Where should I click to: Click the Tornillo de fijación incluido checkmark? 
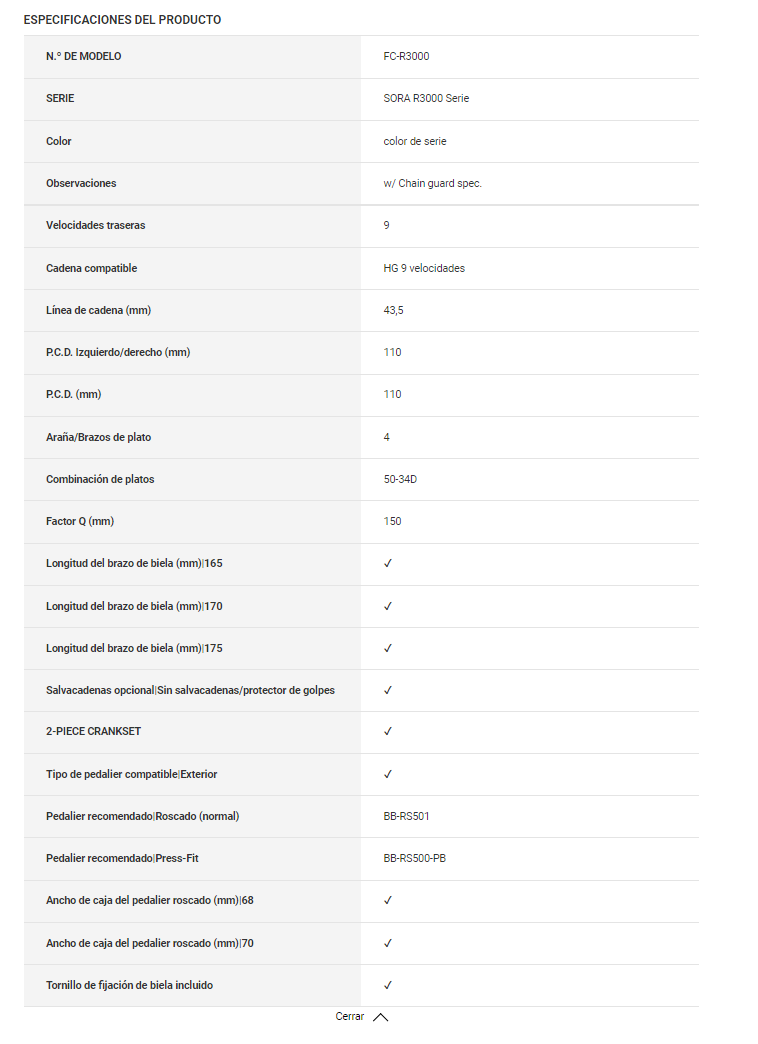(x=388, y=985)
